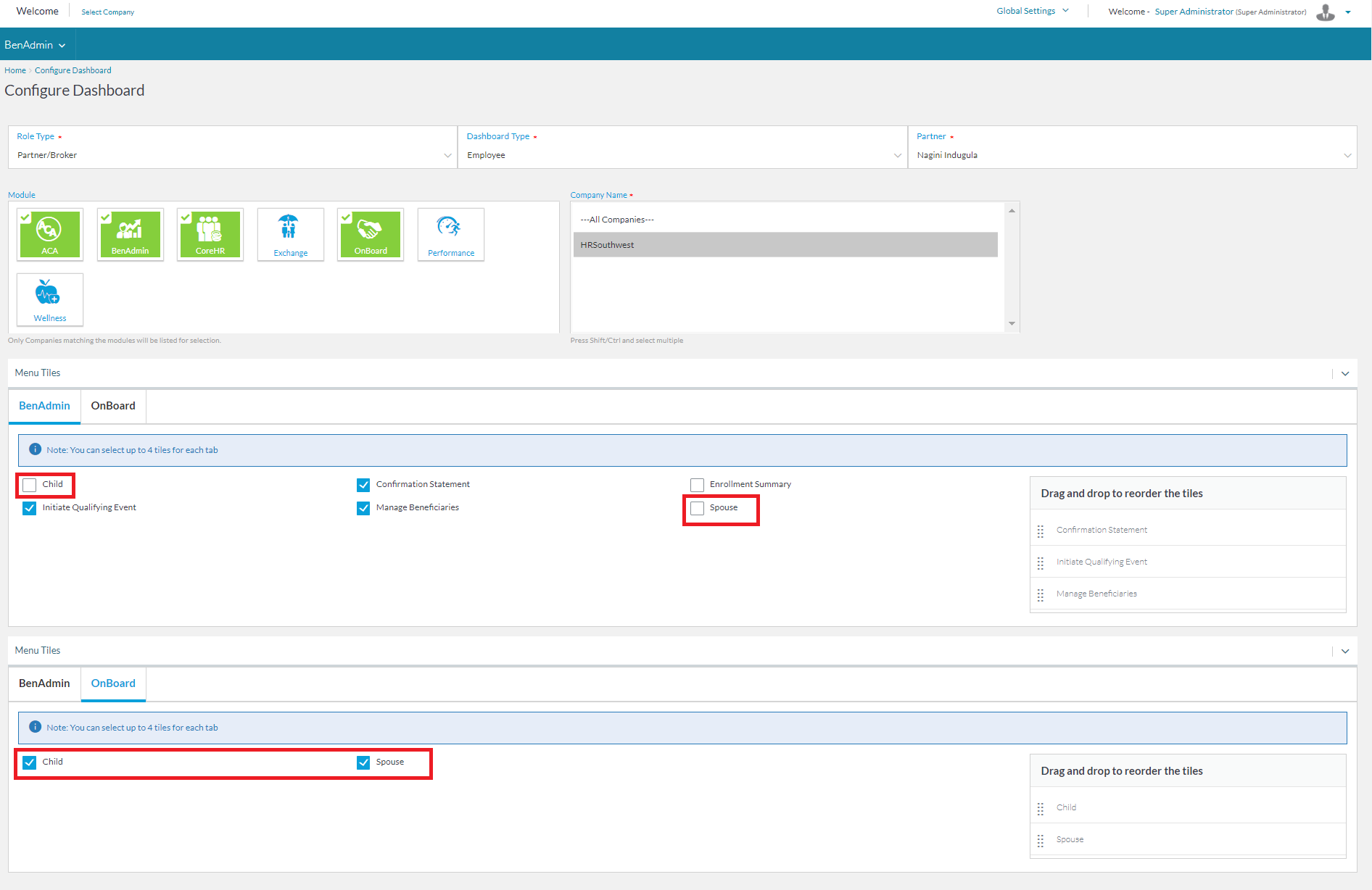Screen dimensions: 1372x890
Task: Open the Role Type dropdown
Action: pos(233,155)
